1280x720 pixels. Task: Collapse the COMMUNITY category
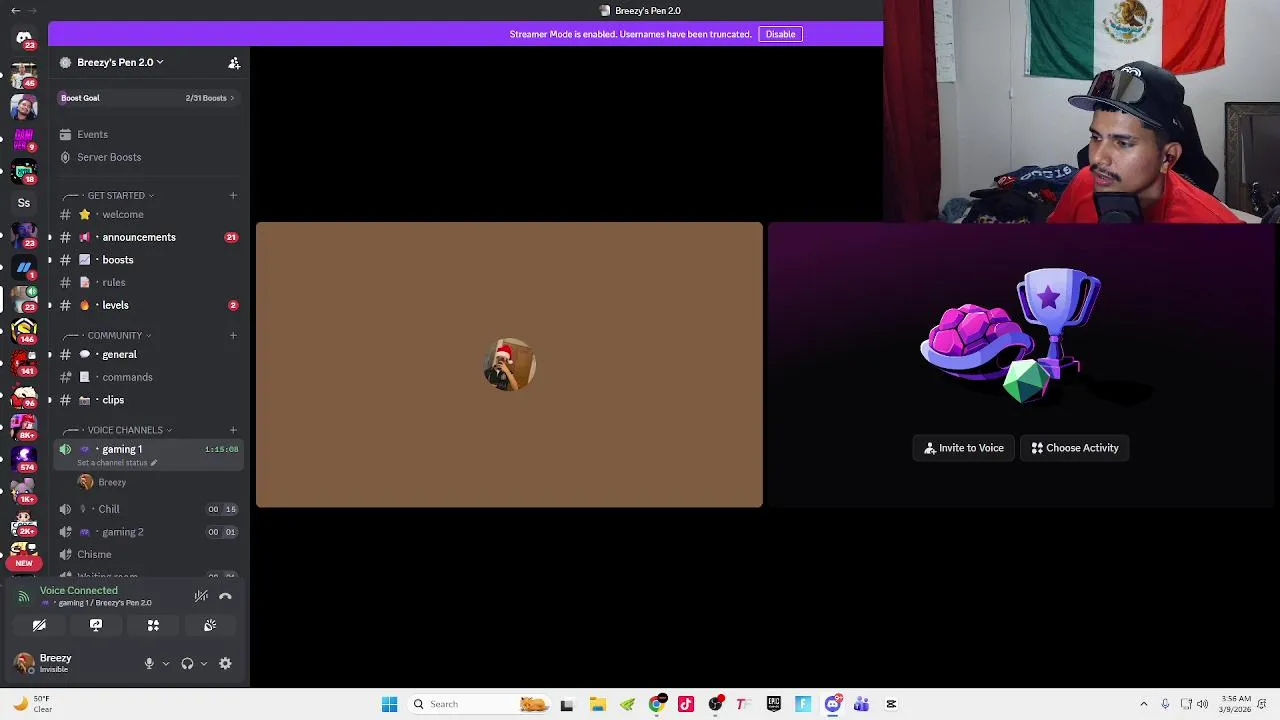[118, 335]
